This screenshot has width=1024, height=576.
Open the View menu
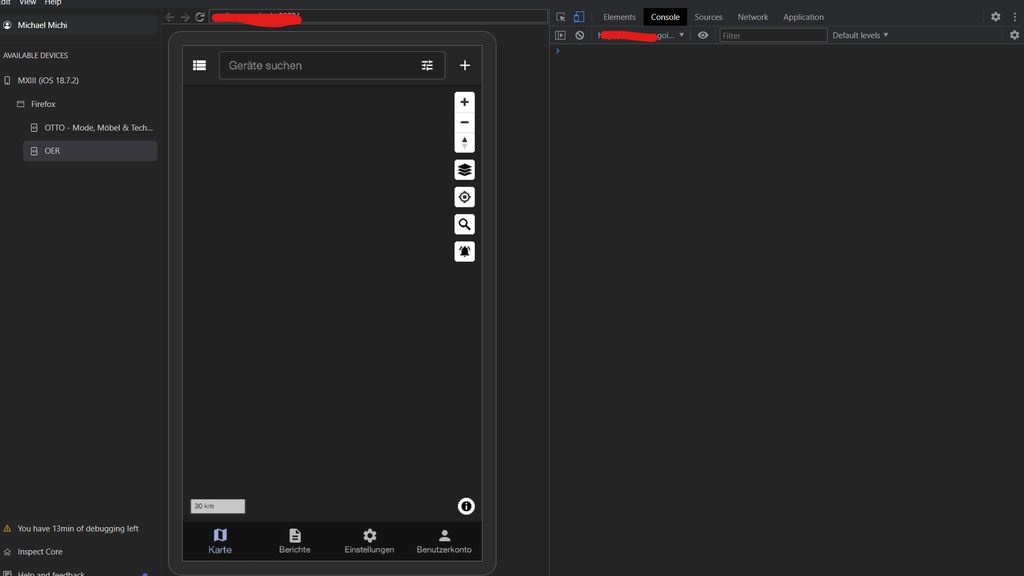pos(27,3)
